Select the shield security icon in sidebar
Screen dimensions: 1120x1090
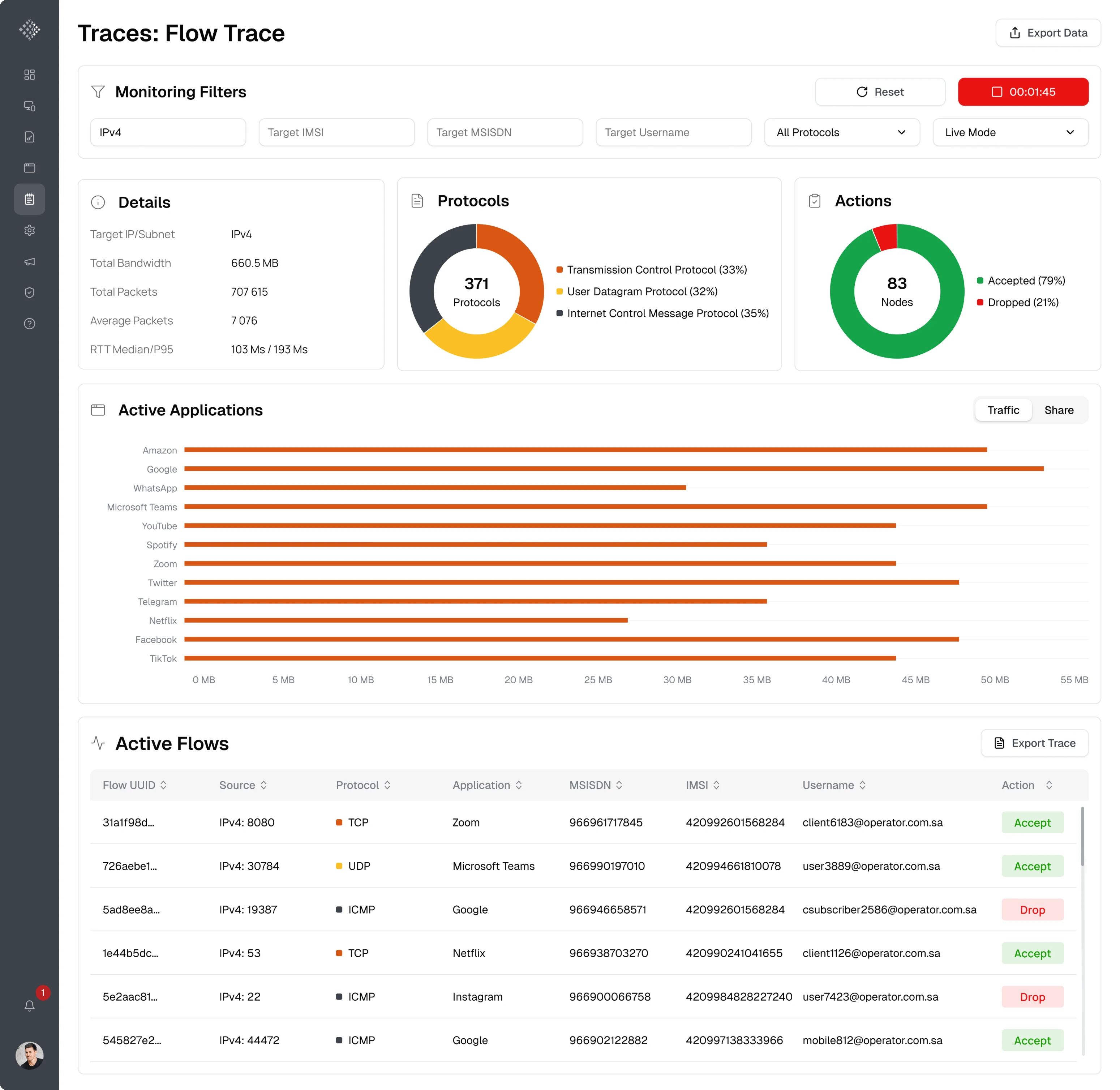tap(29, 292)
